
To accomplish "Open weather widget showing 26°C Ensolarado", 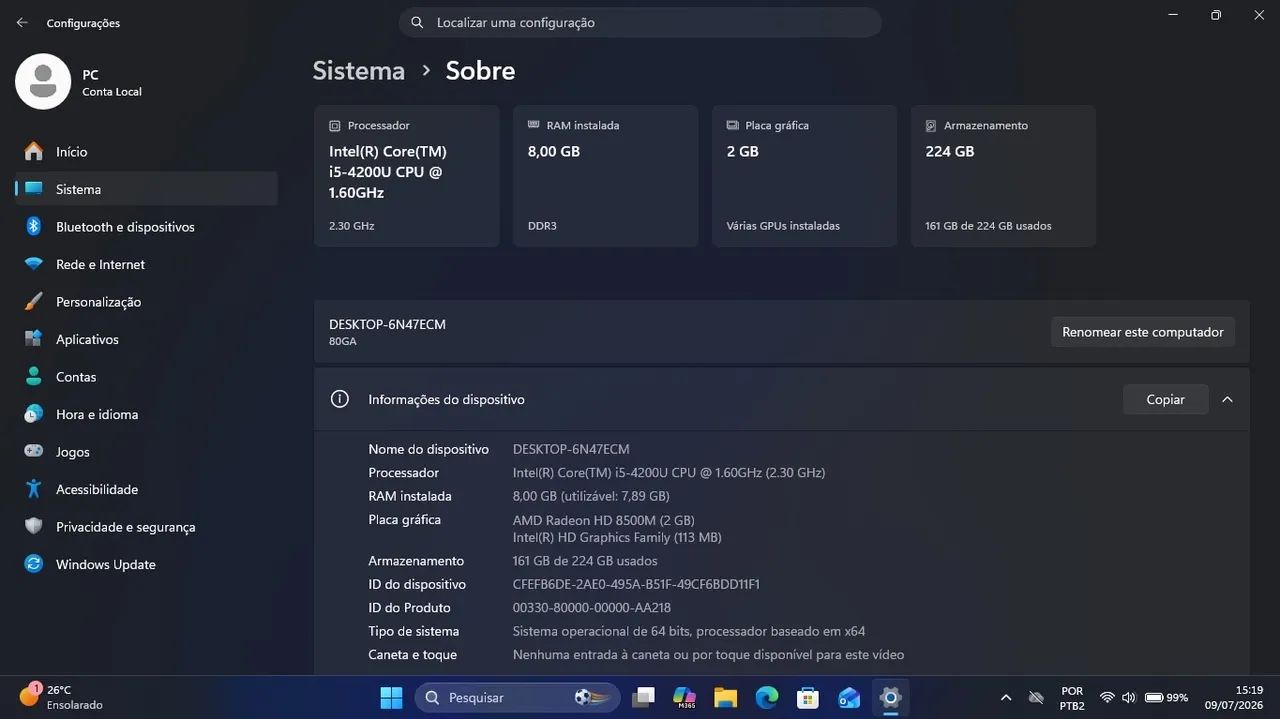I will pos(62,697).
